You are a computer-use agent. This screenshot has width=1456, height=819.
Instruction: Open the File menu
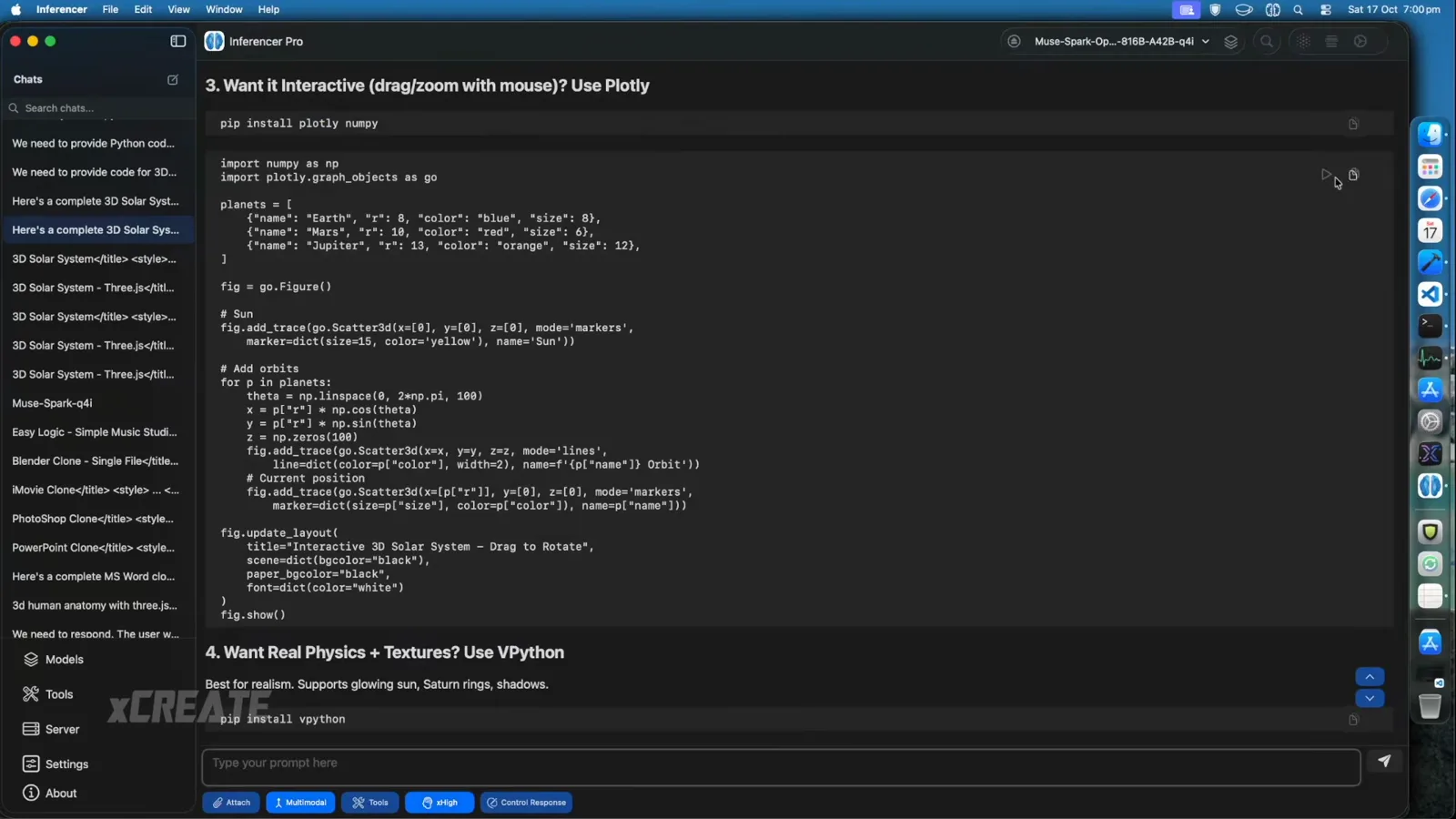(110, 10)
